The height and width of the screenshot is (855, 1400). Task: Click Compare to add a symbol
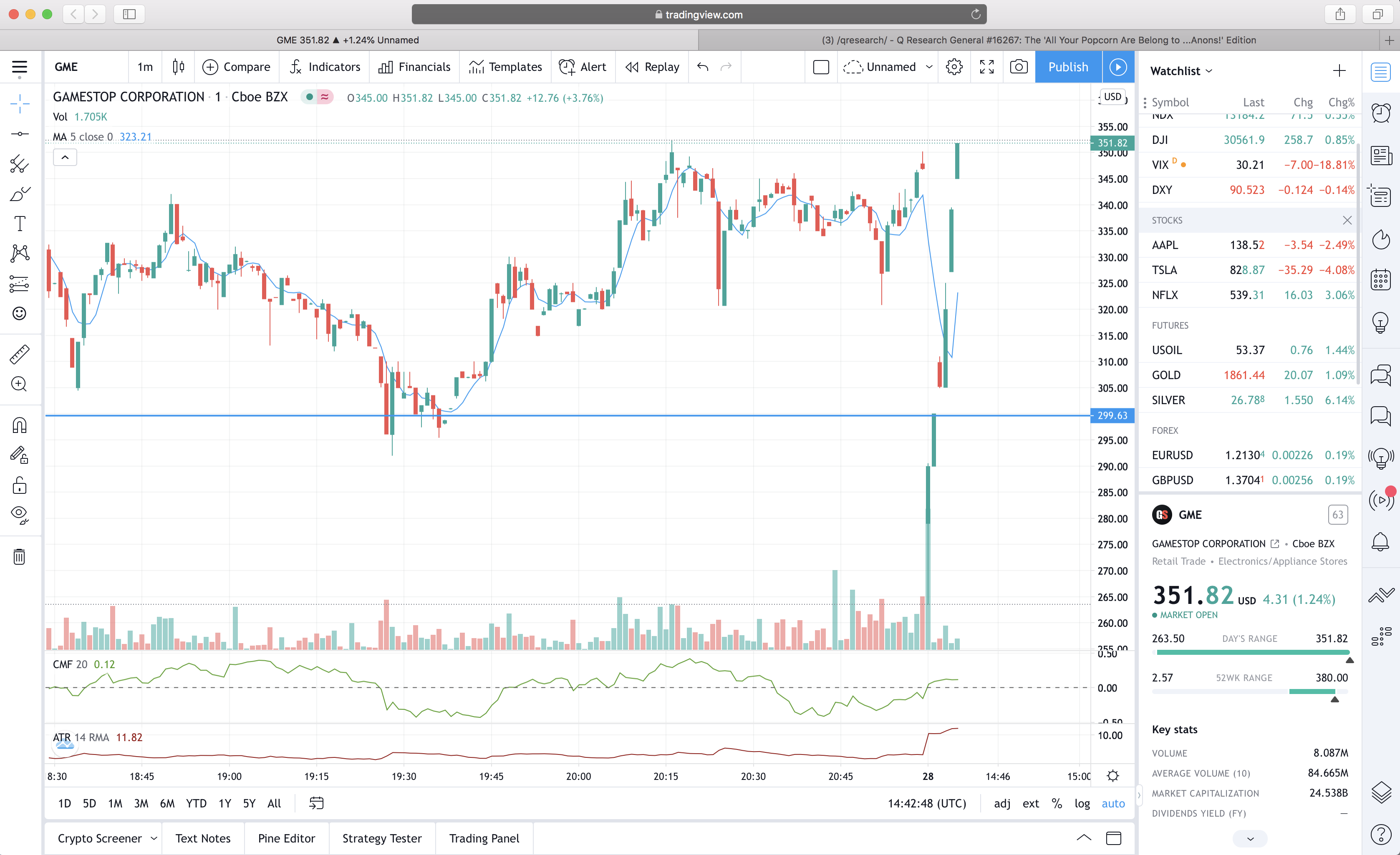tap(236, 67)
